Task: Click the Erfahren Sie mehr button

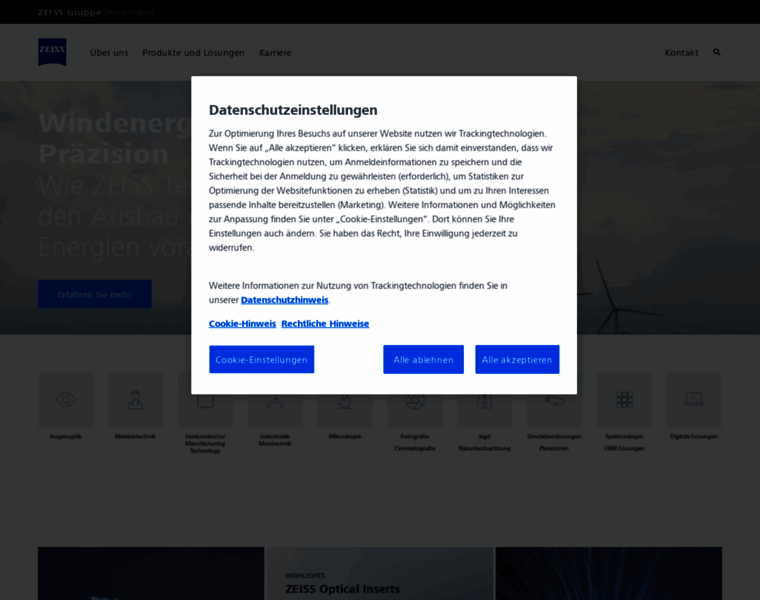Action: click(95, 294)
